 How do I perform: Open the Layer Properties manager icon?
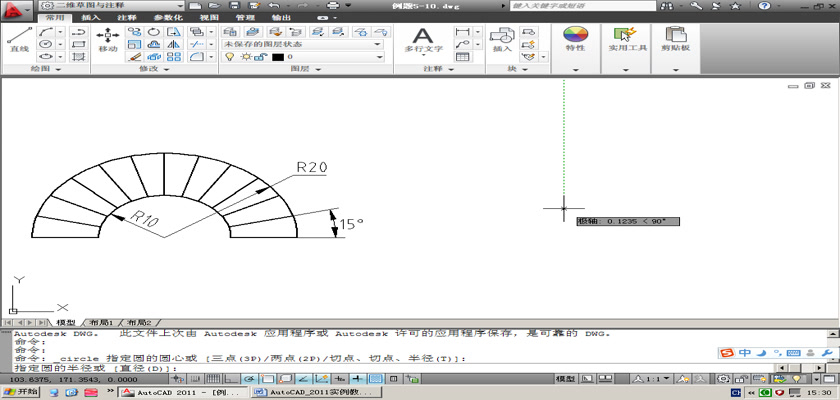pos(230,32)
